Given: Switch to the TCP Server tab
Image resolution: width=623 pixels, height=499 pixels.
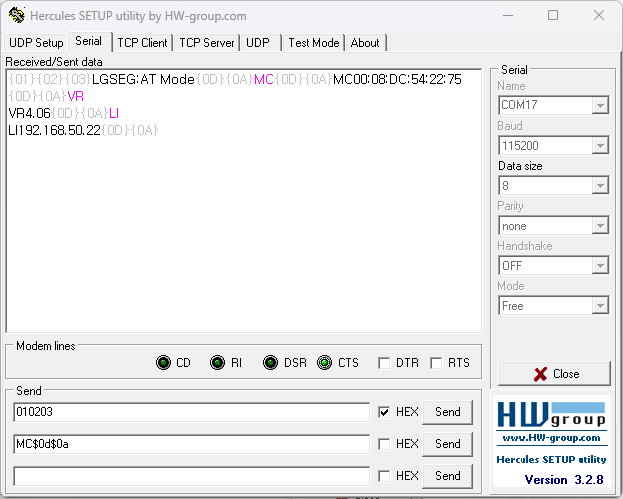Looking at the screenshot, I should (207, 43).
